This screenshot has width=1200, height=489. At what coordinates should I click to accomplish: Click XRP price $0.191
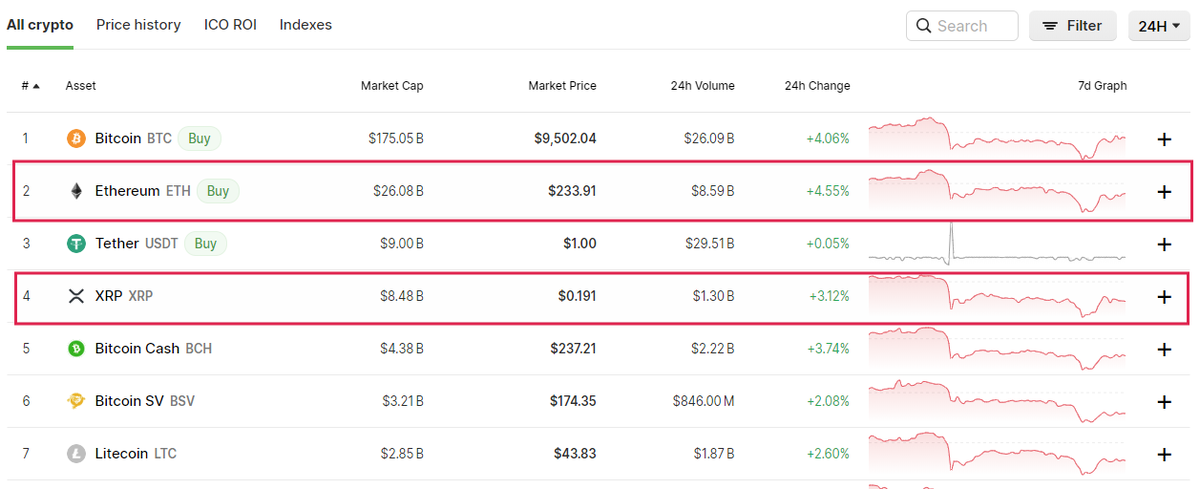pyautogui.click(x=577, y=296)
